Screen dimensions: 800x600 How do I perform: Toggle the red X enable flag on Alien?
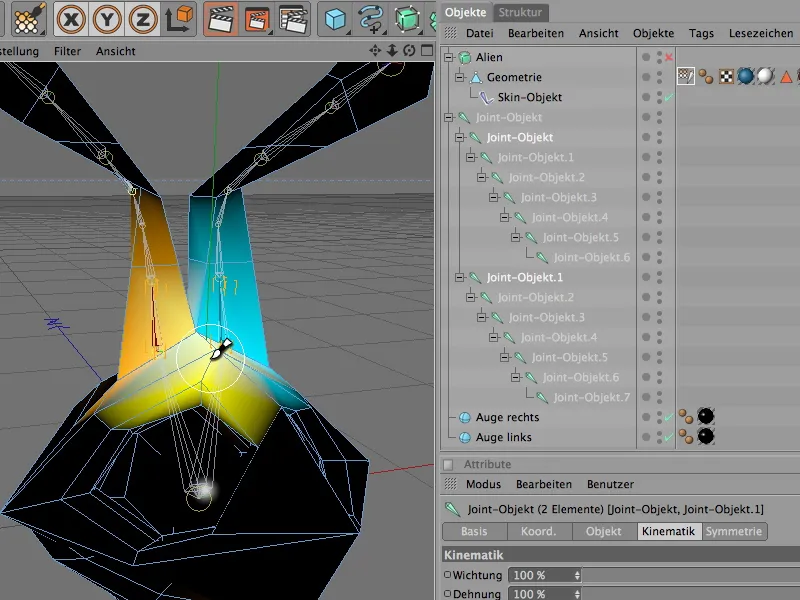click(669, 57)
